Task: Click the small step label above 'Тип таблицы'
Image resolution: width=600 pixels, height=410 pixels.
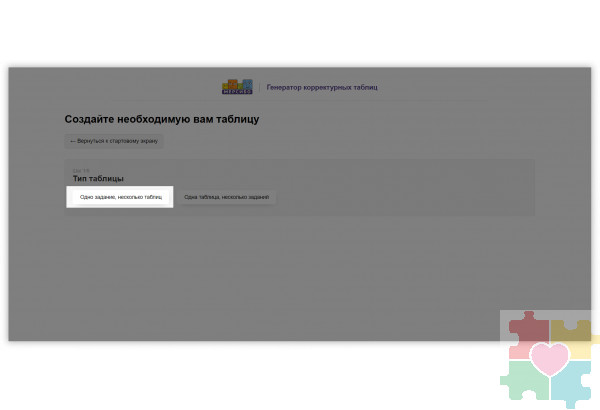Action: (x=81, y=170)
